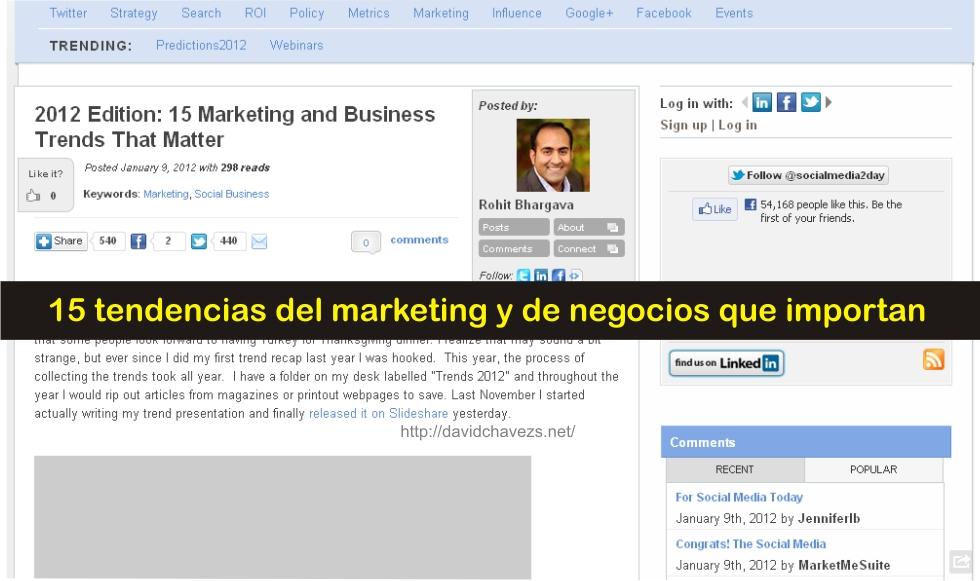Share the post via the Facebook icon

tap(139, 241)
